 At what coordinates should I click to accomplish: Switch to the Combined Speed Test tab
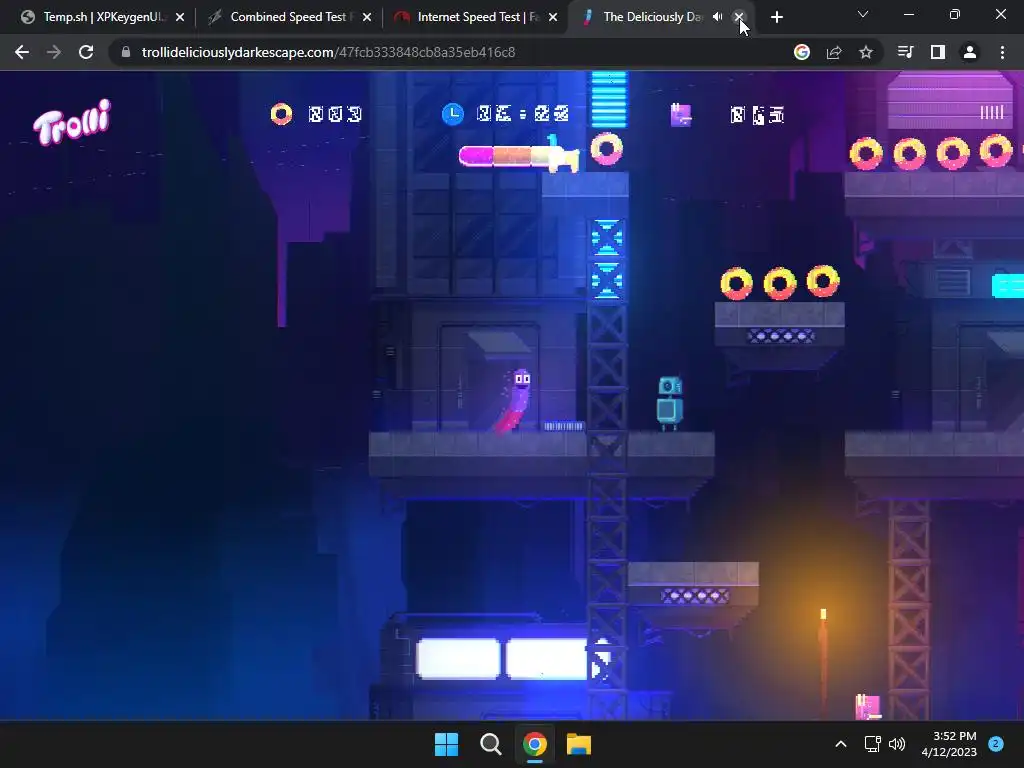(289, 17)
